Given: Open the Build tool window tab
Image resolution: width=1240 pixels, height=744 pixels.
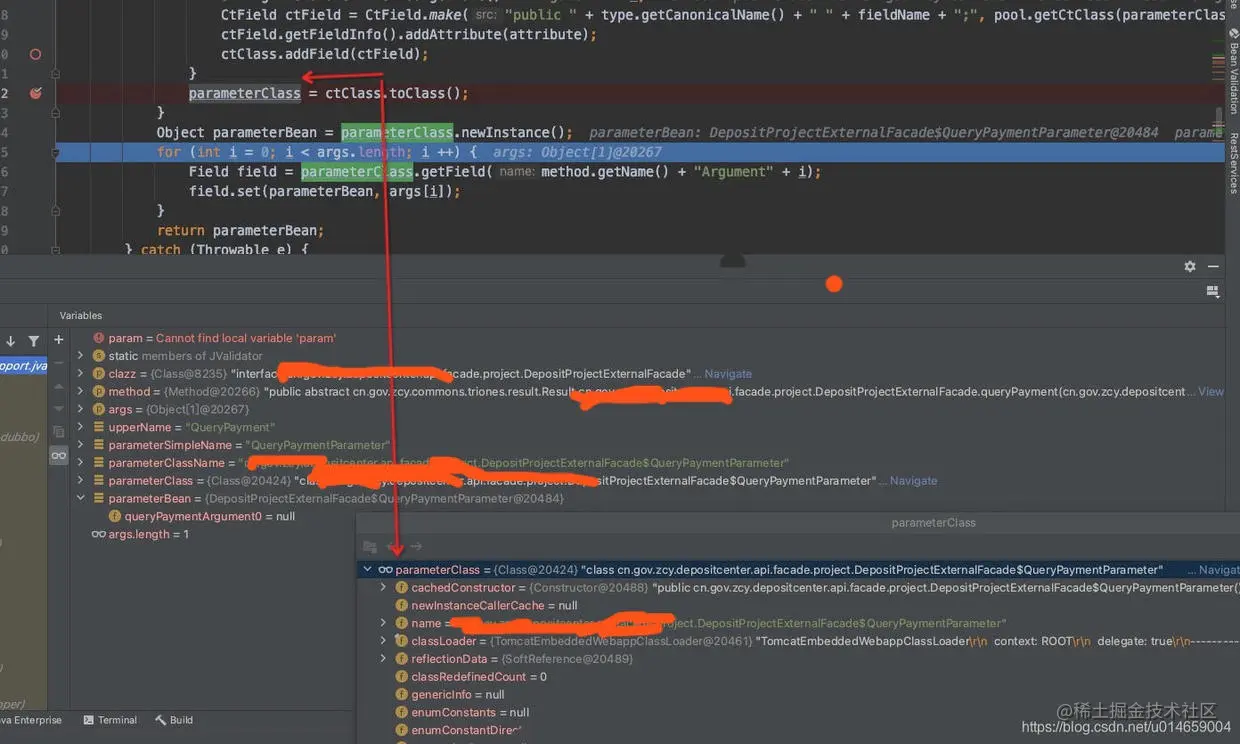Looking at the screenshot, I should pos(174,720).
